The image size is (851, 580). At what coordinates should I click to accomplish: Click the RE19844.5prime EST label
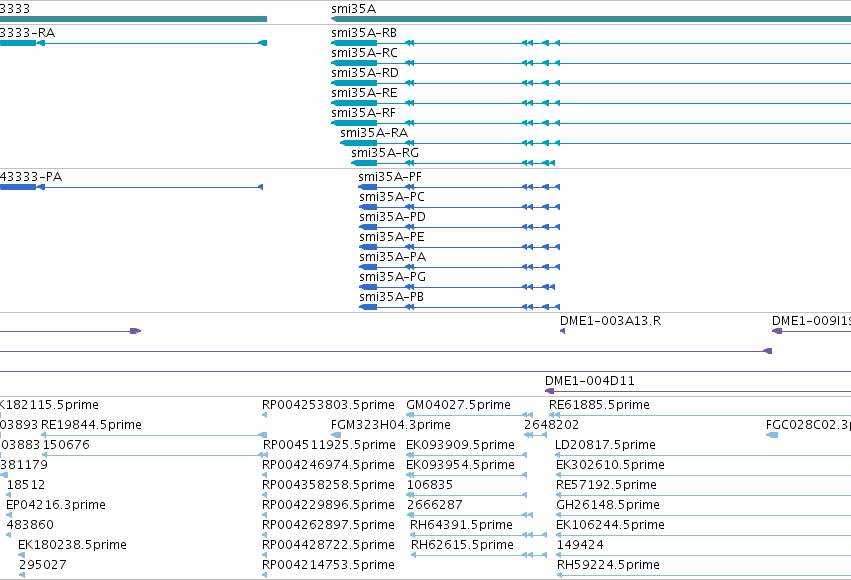91,425
